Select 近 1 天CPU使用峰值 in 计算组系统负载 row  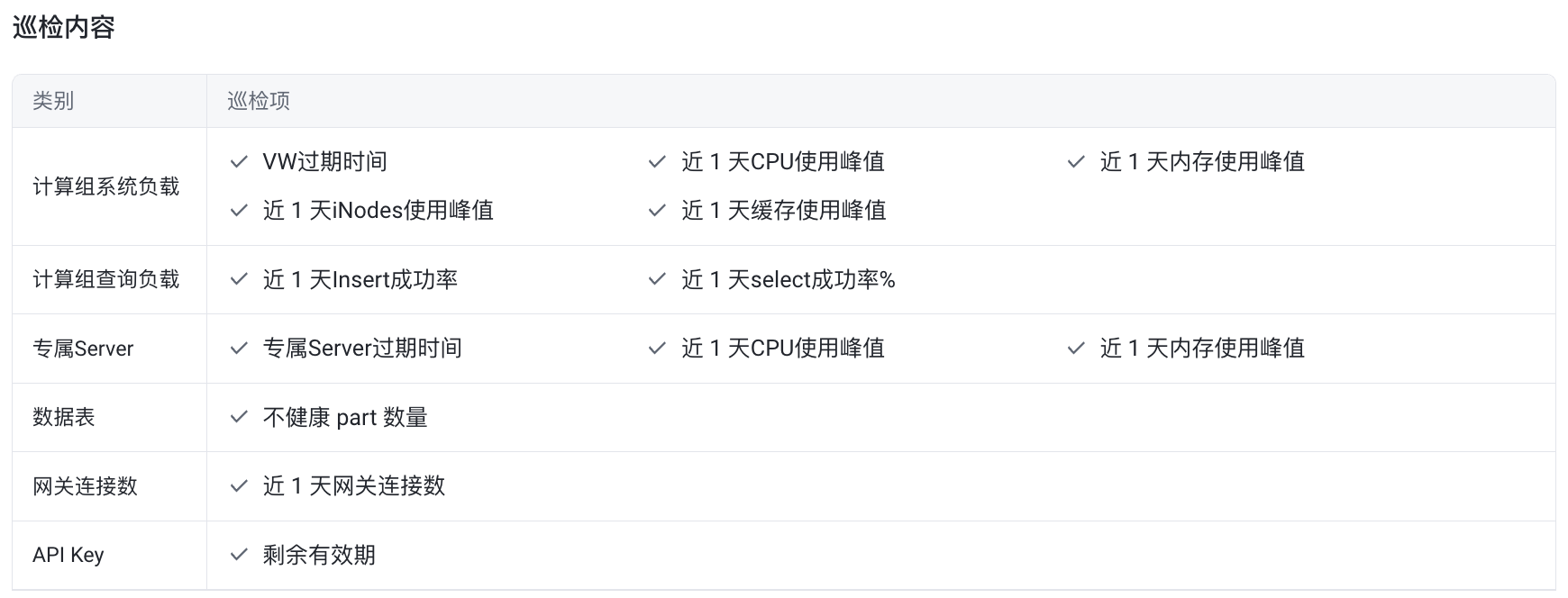pos(783,162)
